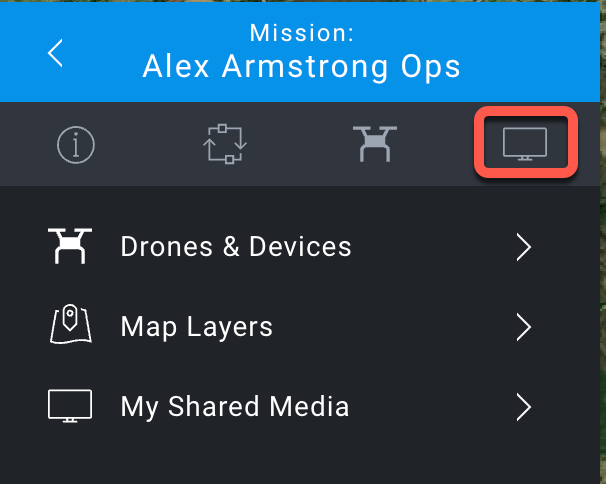Click the Alex Armstrong Ops mission title
The height and width of the screenshot is (484, 606).
coord(301,66)
